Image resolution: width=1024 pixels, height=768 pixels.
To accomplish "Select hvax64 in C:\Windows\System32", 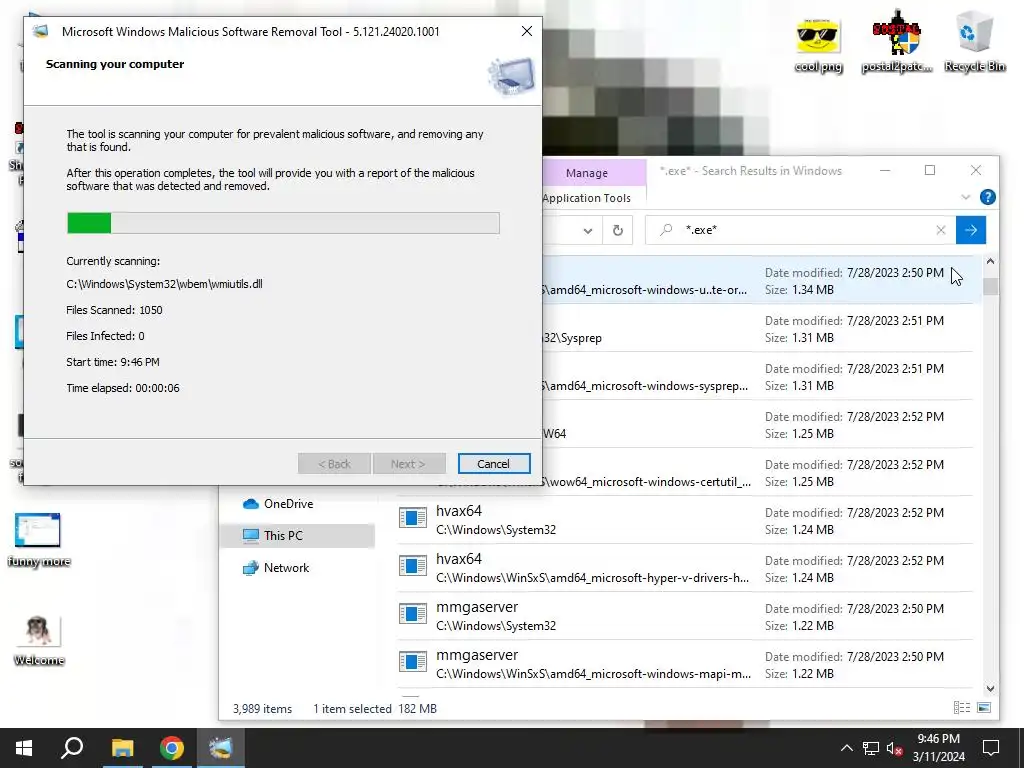I will coord(684,520).
